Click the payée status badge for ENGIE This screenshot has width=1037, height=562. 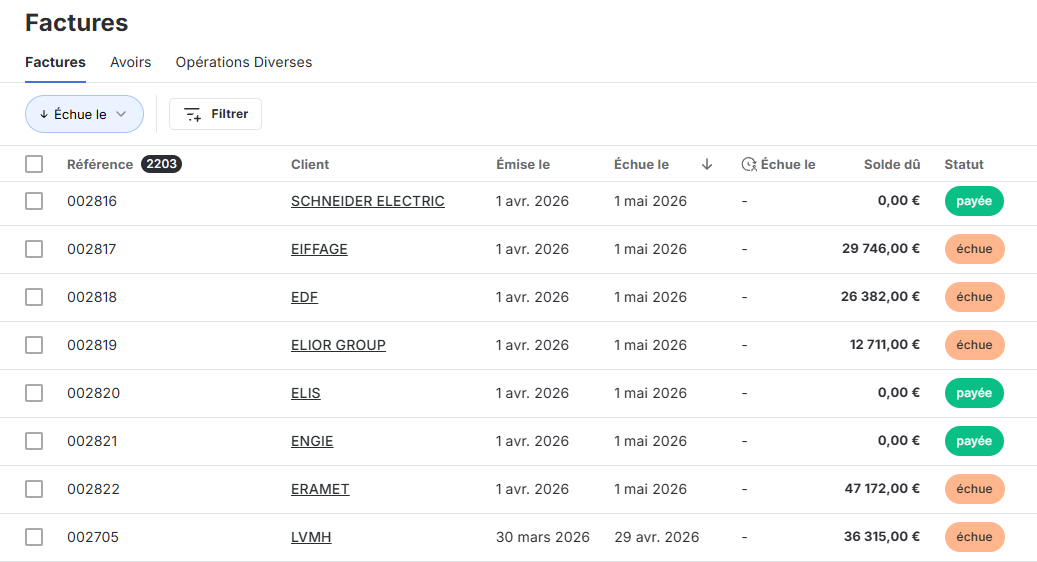point(974,441)
